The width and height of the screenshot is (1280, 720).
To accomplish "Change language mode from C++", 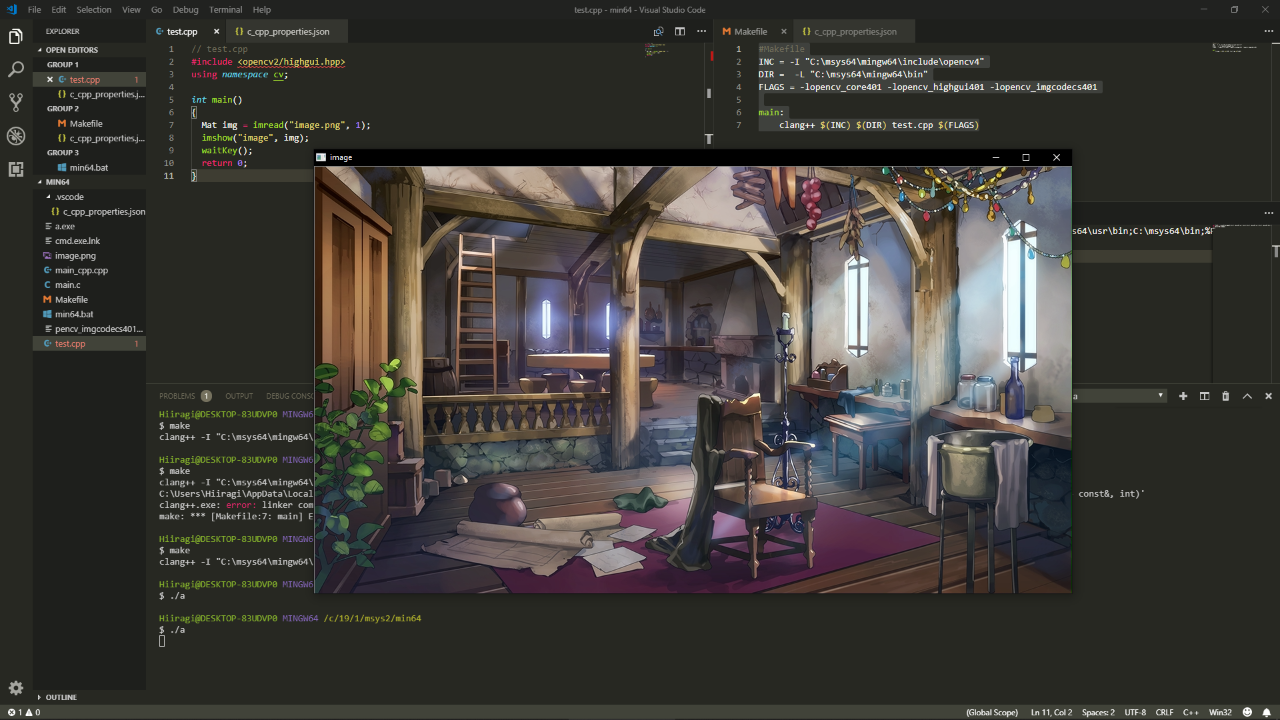I will [x=1191, y=712].
